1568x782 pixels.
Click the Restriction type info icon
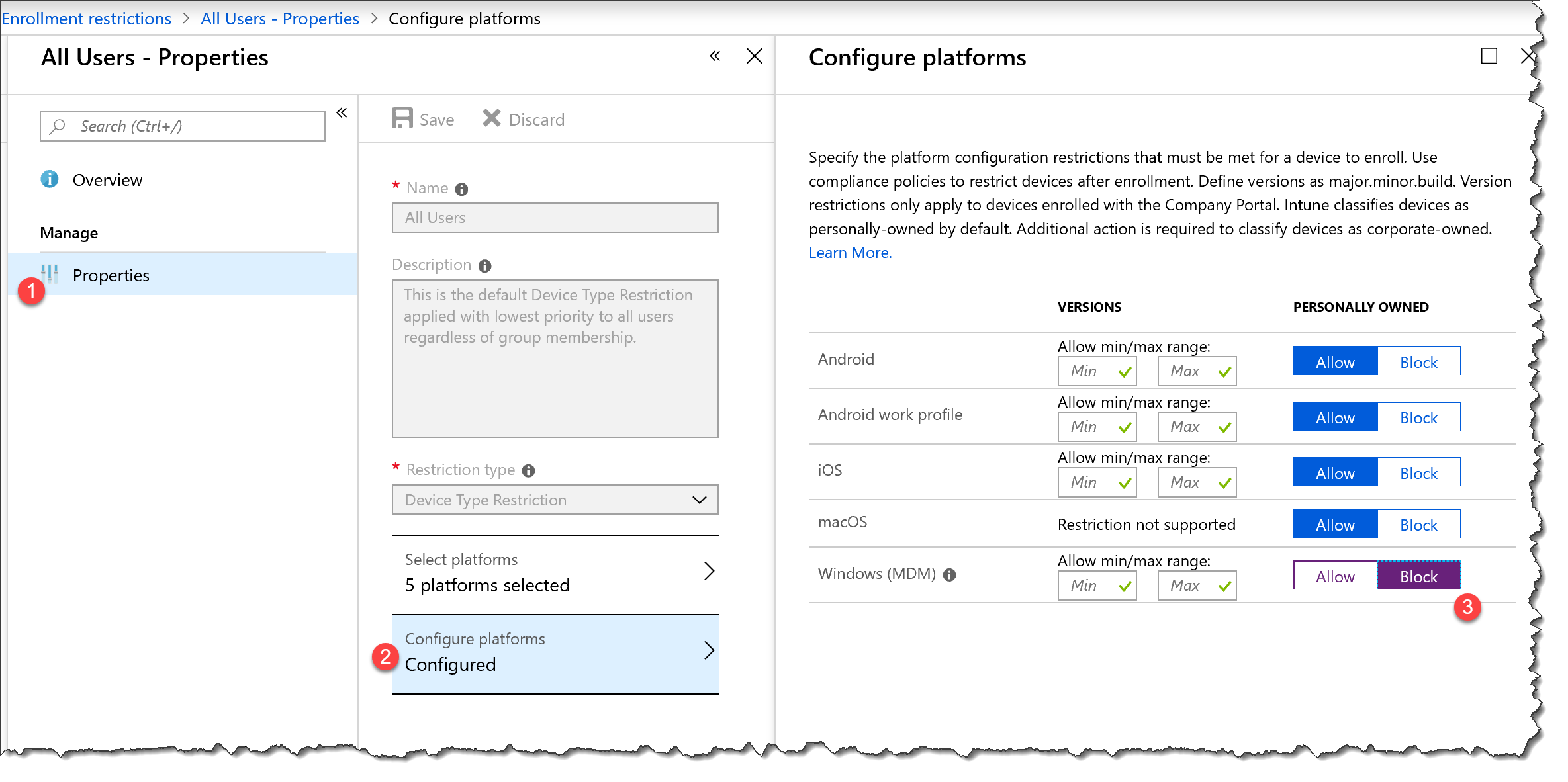pos(528,470)
